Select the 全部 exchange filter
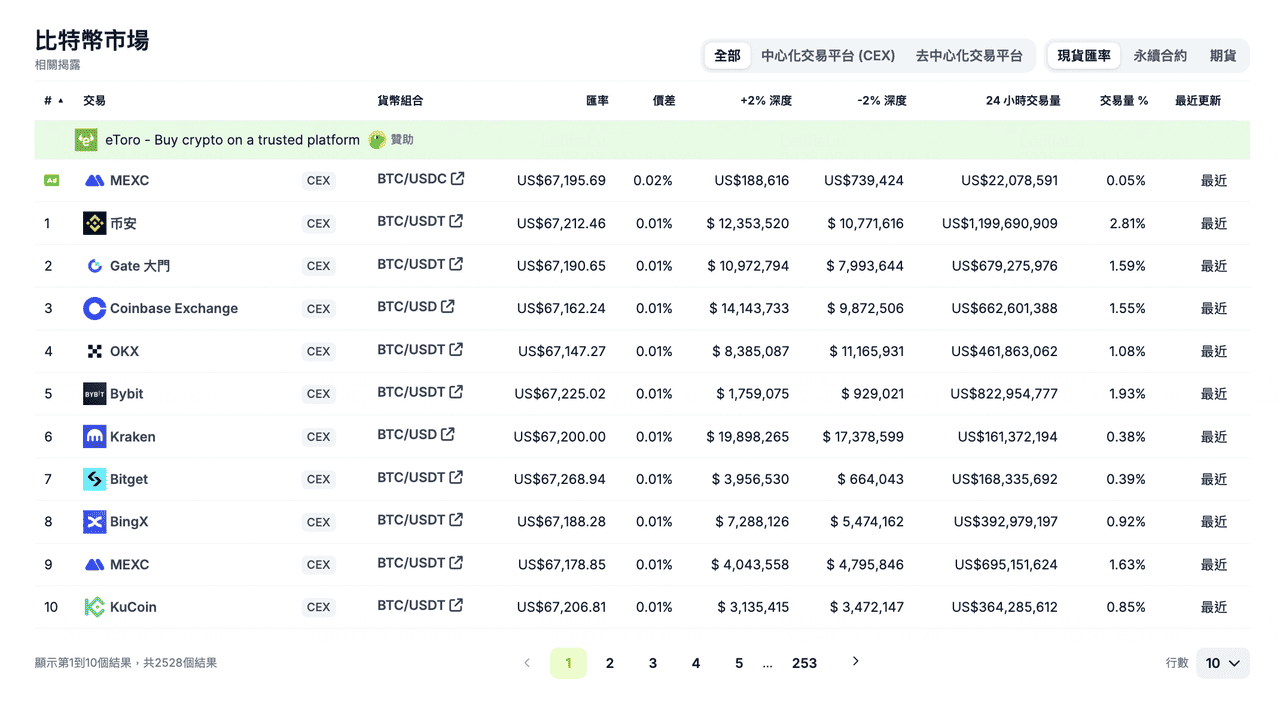This screenshot has width=1280, height=705. pyautogui.click(x=727, y=56)
